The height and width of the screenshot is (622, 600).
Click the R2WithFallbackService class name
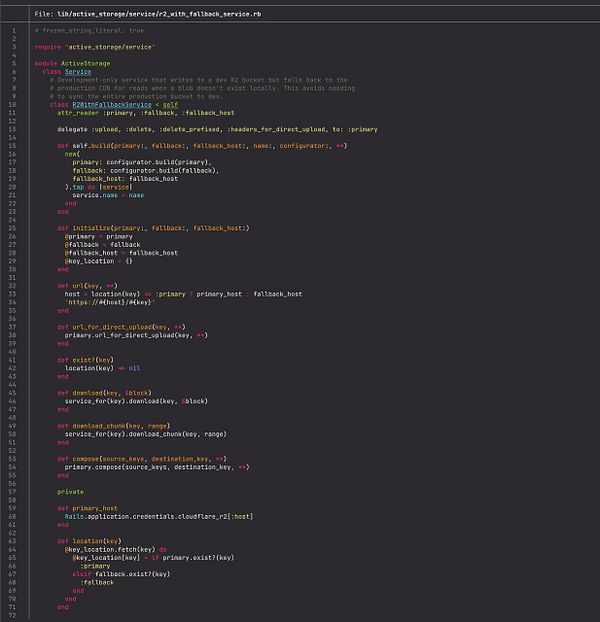click(112, 105)
